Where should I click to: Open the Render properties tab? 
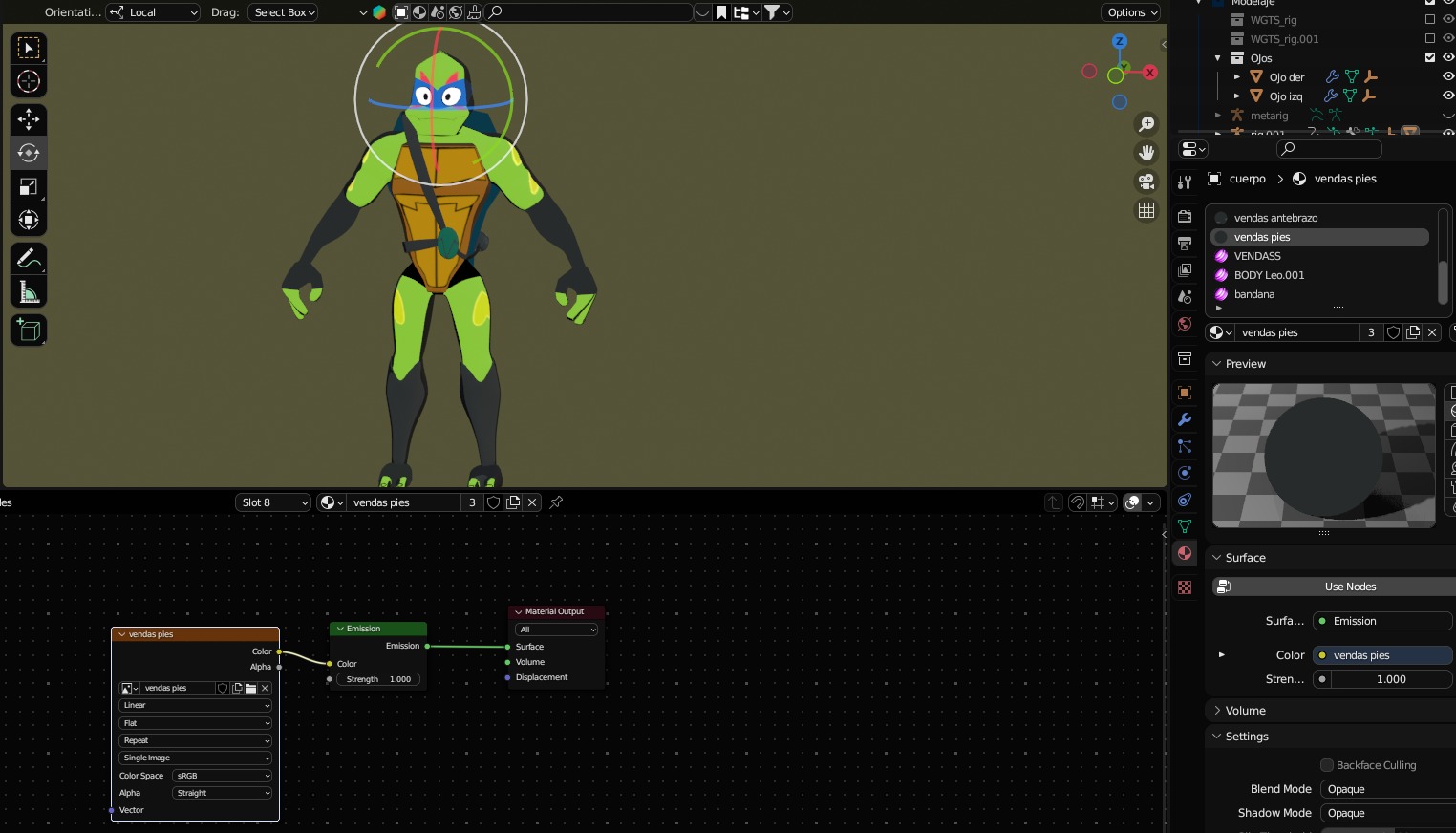point(1185,217)
